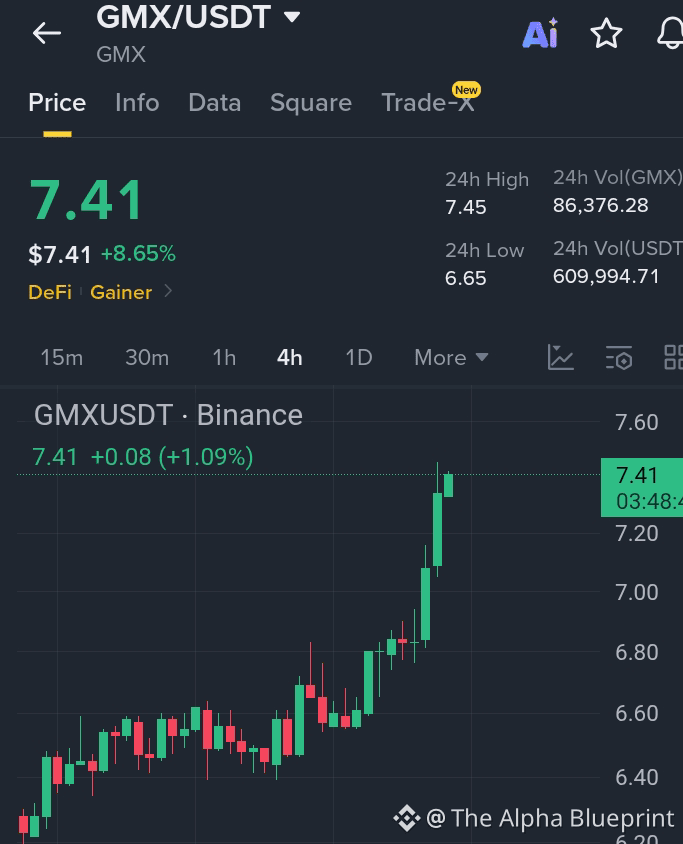Click the 24h volume 86,376.28
The image size is (683, 844).
click(x=601, y=205)
